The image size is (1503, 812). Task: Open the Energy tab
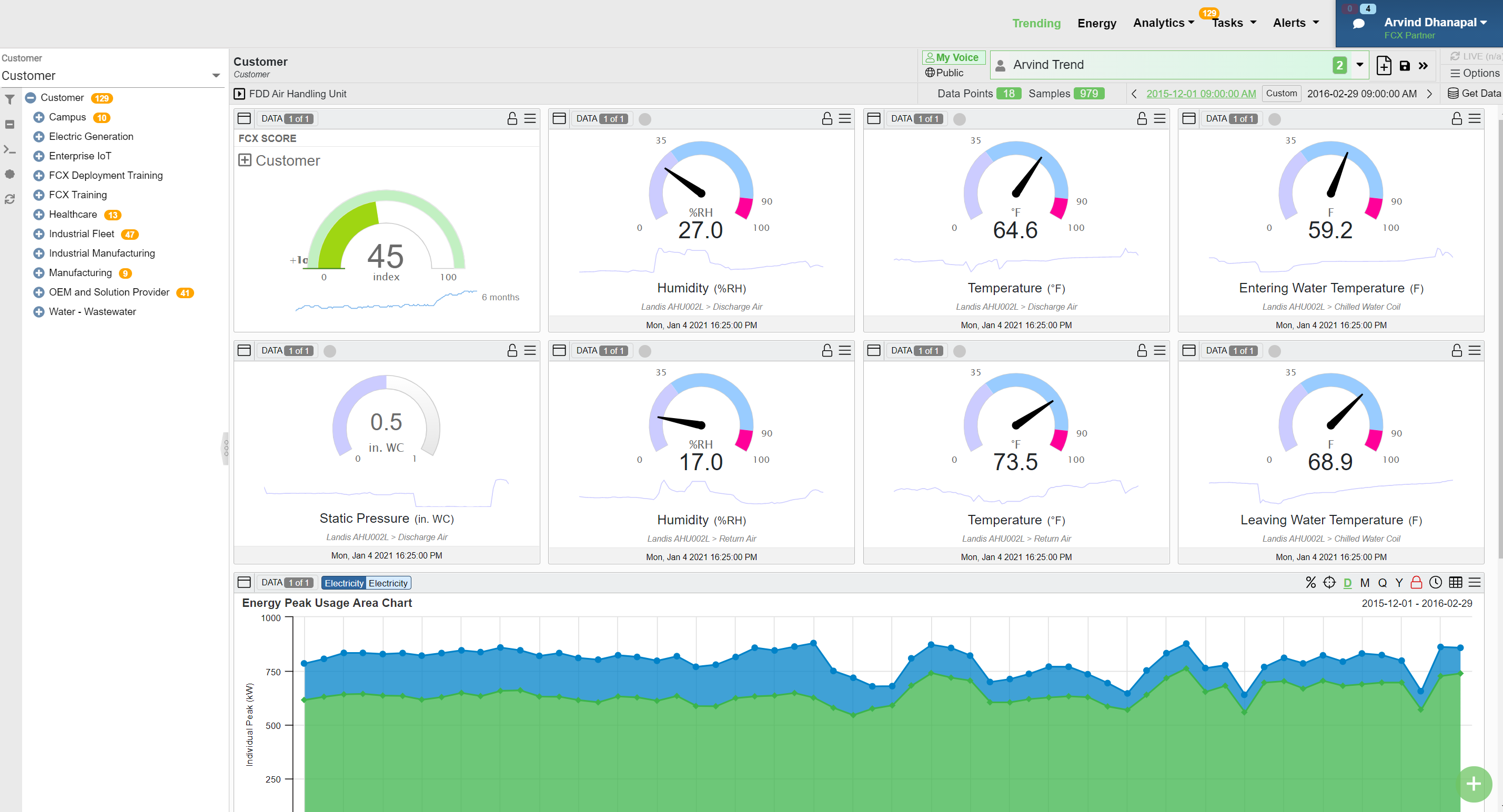(x=1096, y=23)
